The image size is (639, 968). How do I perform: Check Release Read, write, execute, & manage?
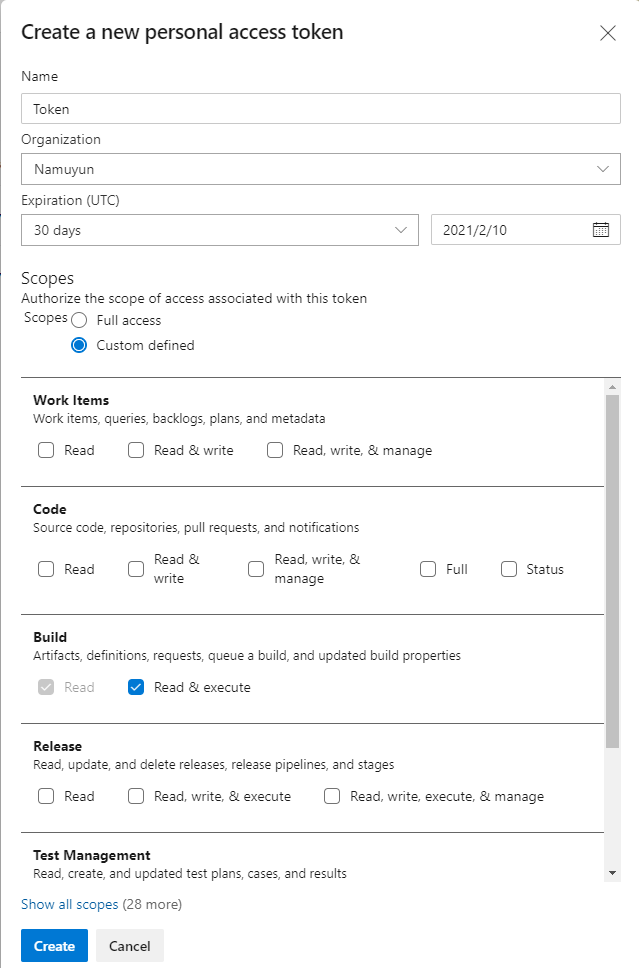(x=332, y=796)
